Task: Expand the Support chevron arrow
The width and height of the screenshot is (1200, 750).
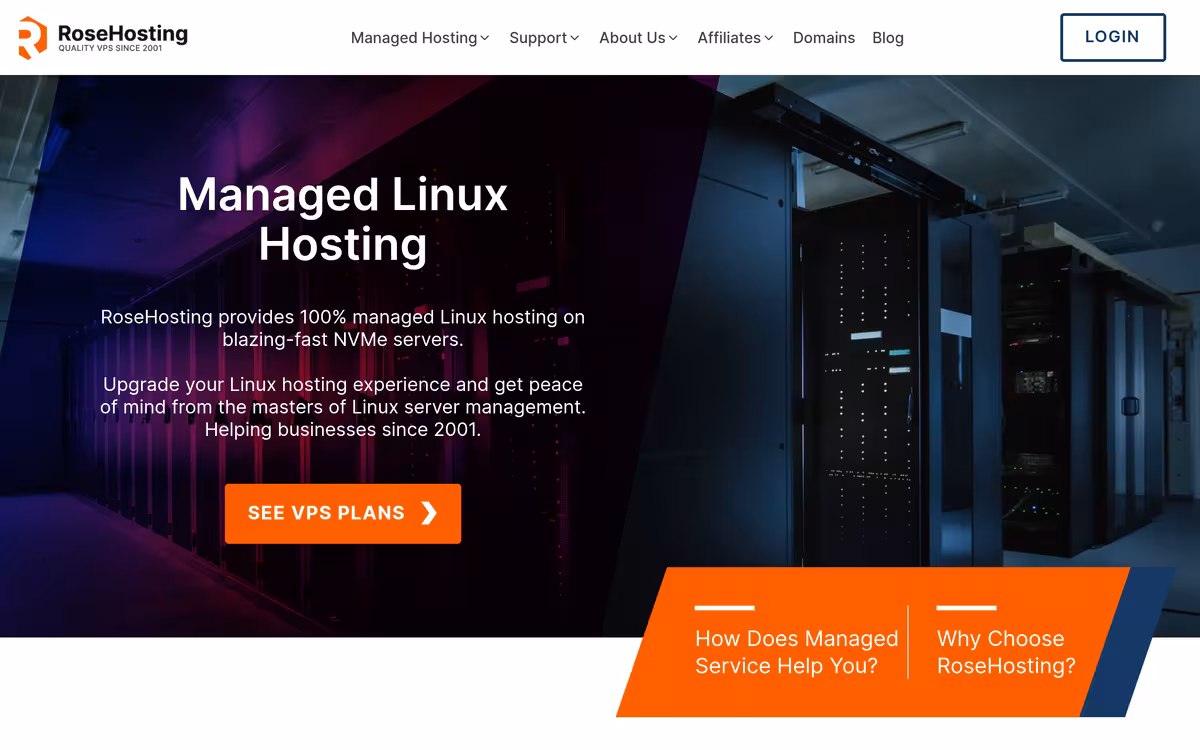Action: coord(575,38)
